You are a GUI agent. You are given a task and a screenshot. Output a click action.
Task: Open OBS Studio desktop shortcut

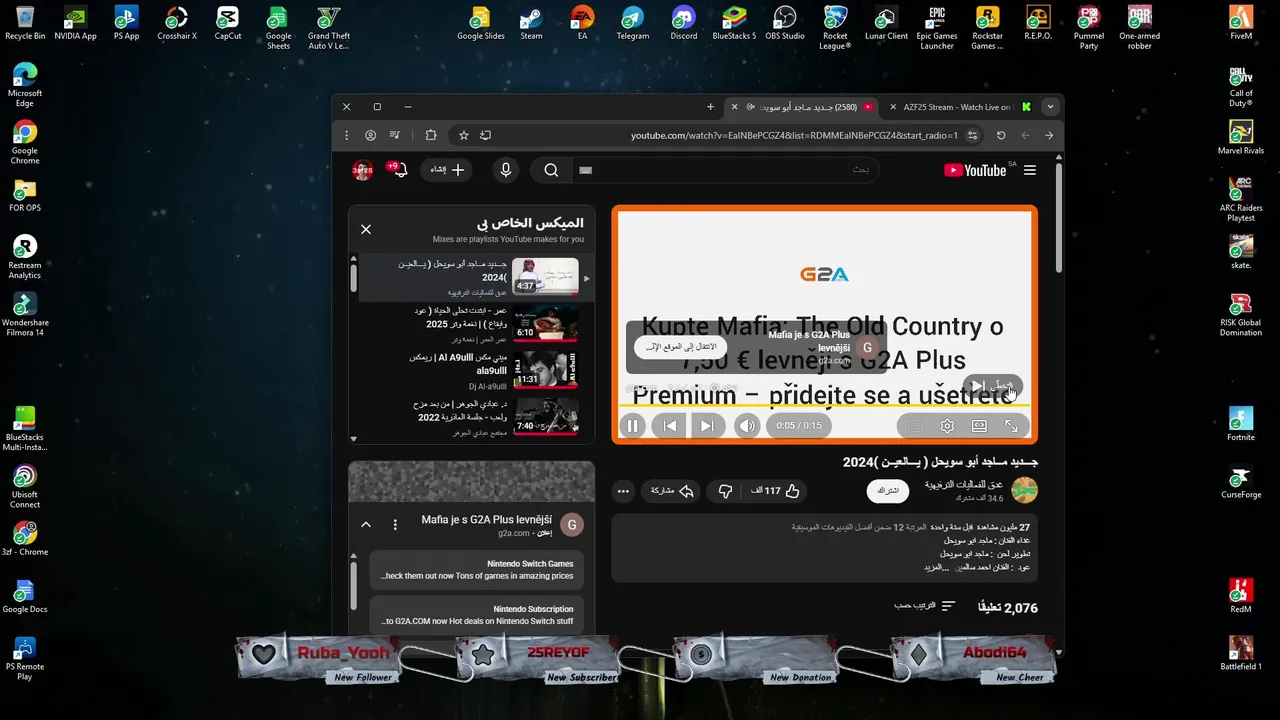(x=785, y=24)
